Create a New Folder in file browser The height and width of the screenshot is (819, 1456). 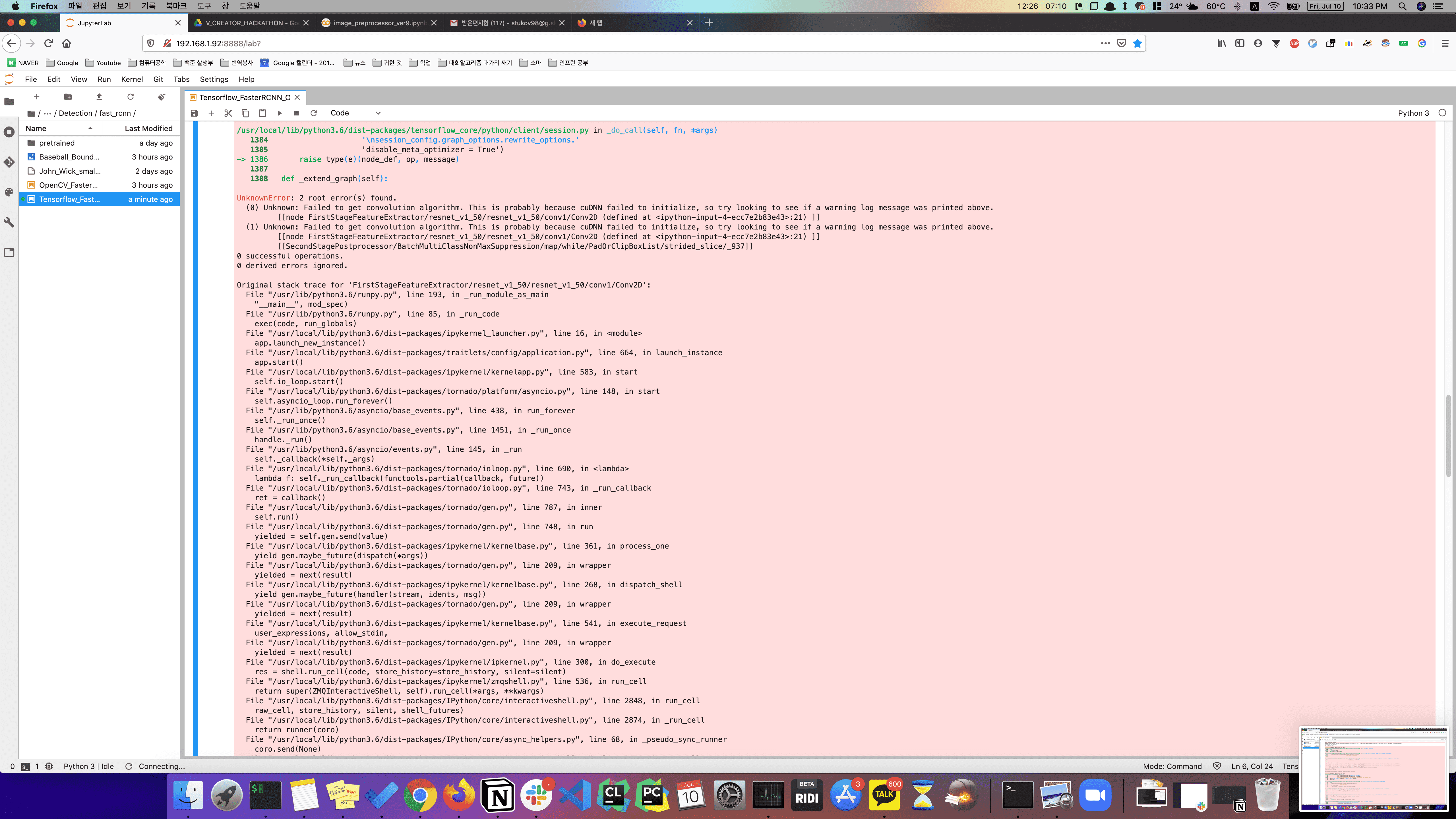pos(68,97)
